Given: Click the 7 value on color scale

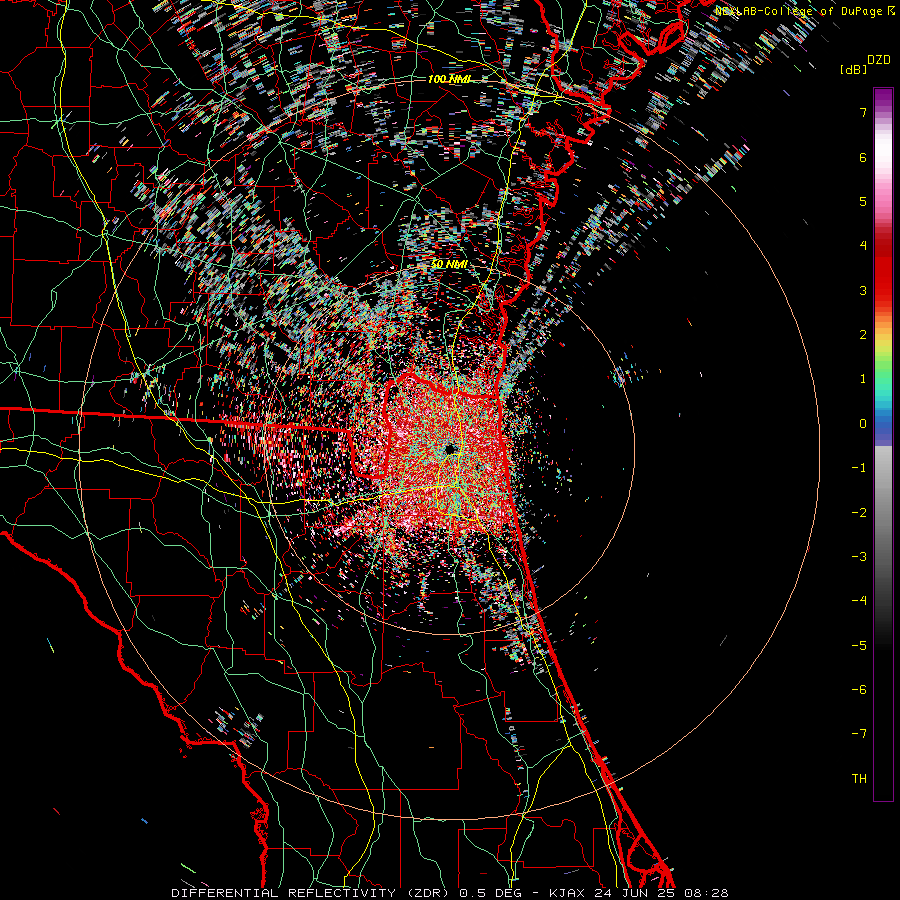Looking at the screenshot, I should tap(863, 112).
